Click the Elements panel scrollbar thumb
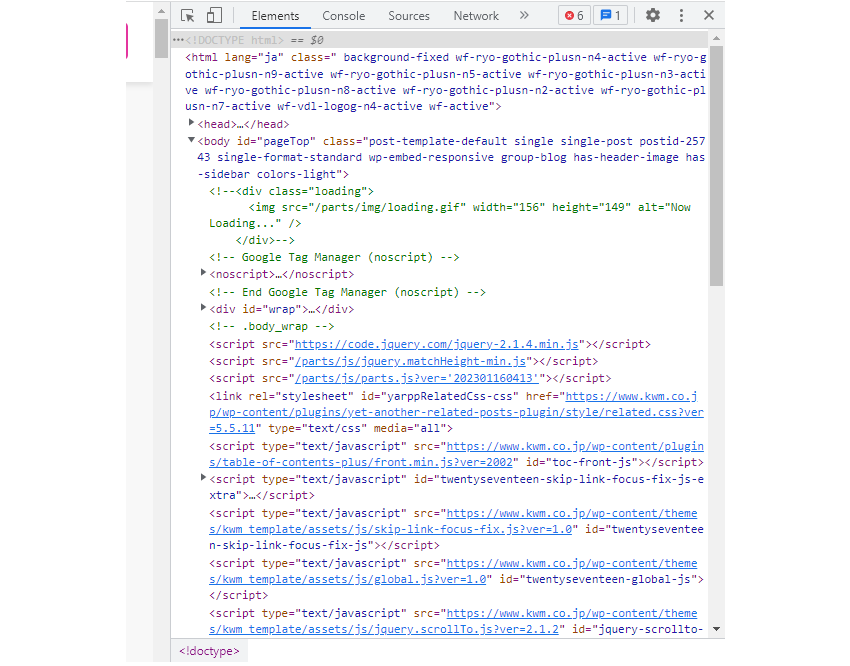850x666 pixels. pyautogui.click(x=717, y=166)
